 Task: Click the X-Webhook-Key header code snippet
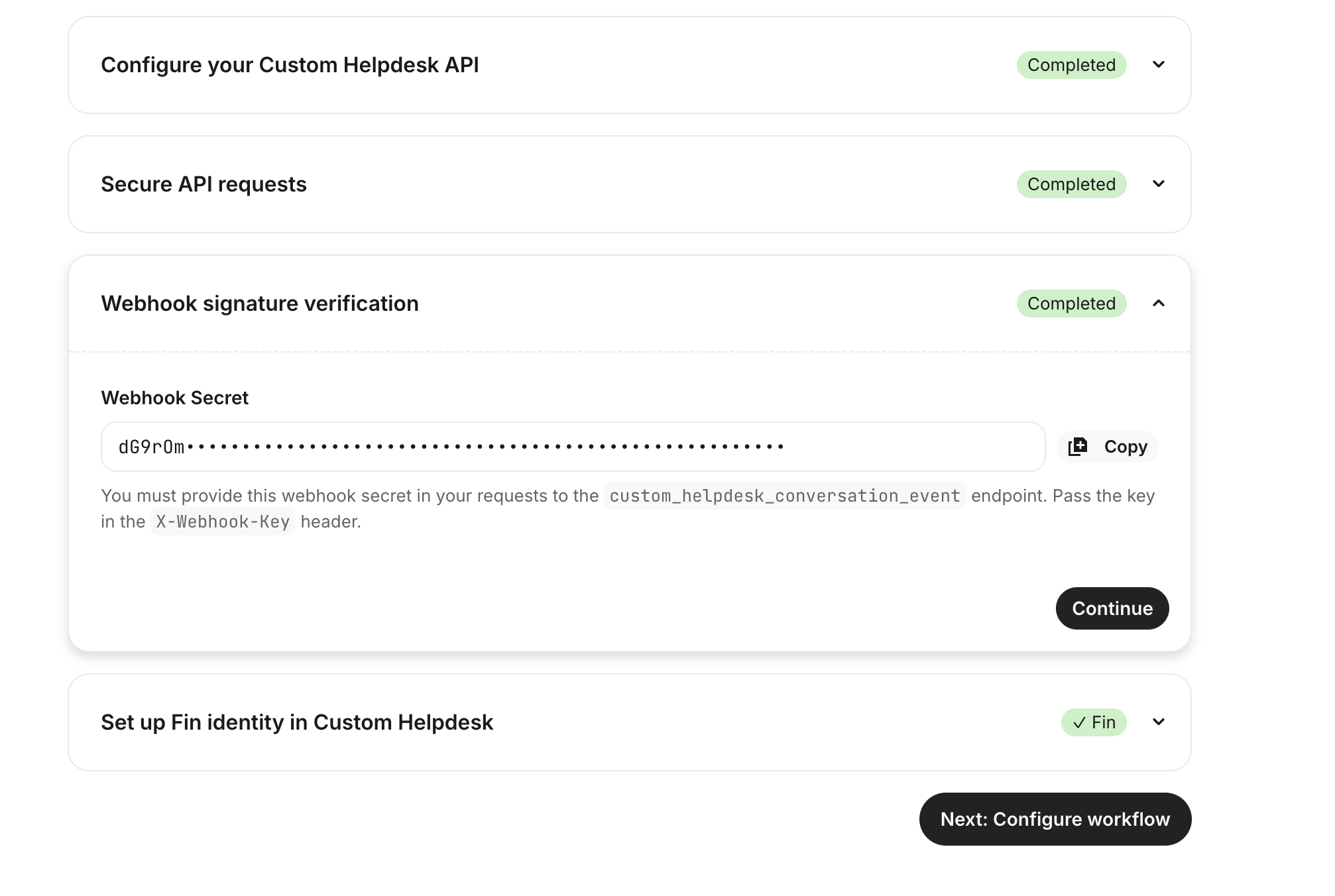click(x=223, y=522)
